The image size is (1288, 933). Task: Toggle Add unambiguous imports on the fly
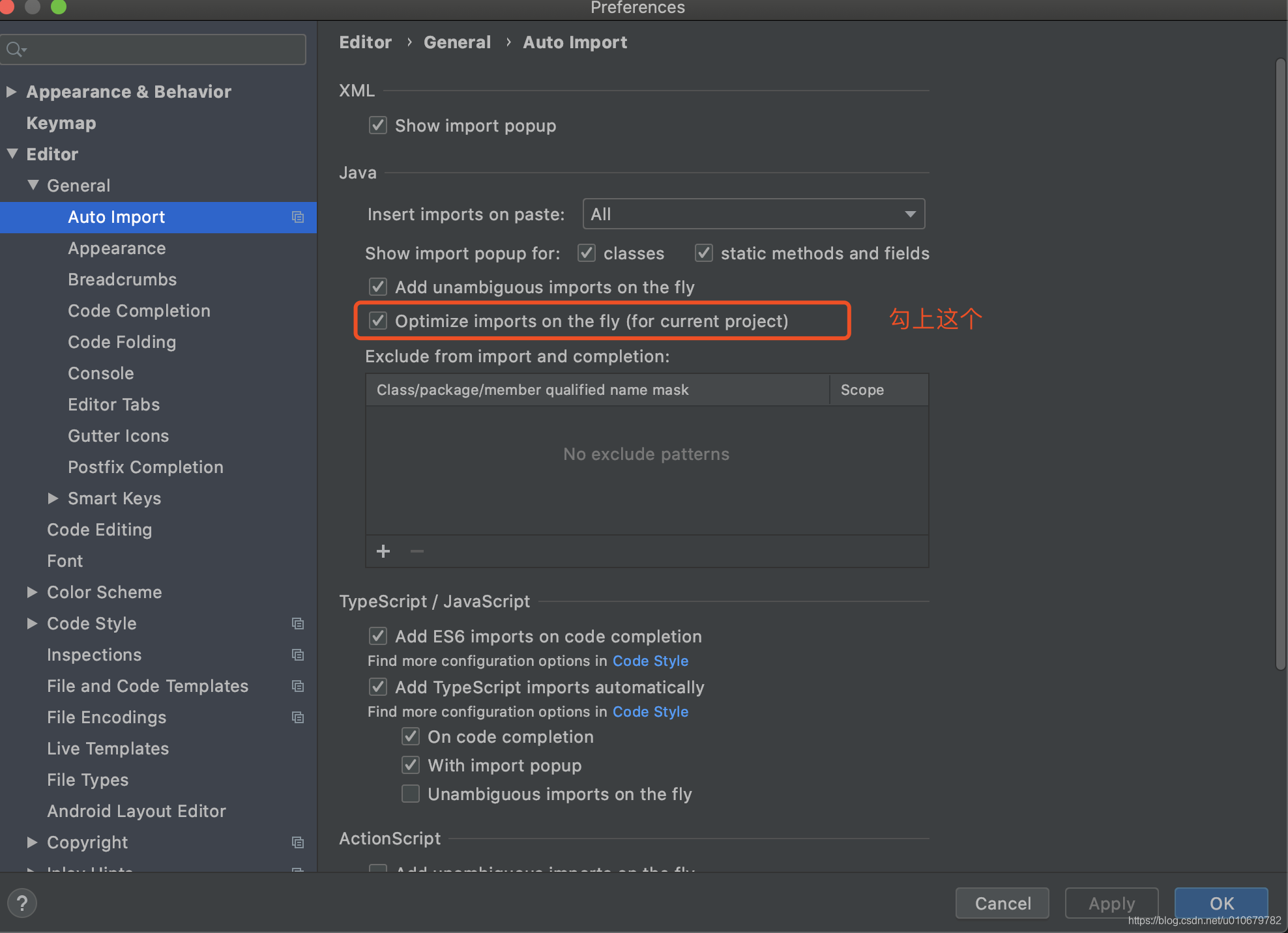point(378,287)
